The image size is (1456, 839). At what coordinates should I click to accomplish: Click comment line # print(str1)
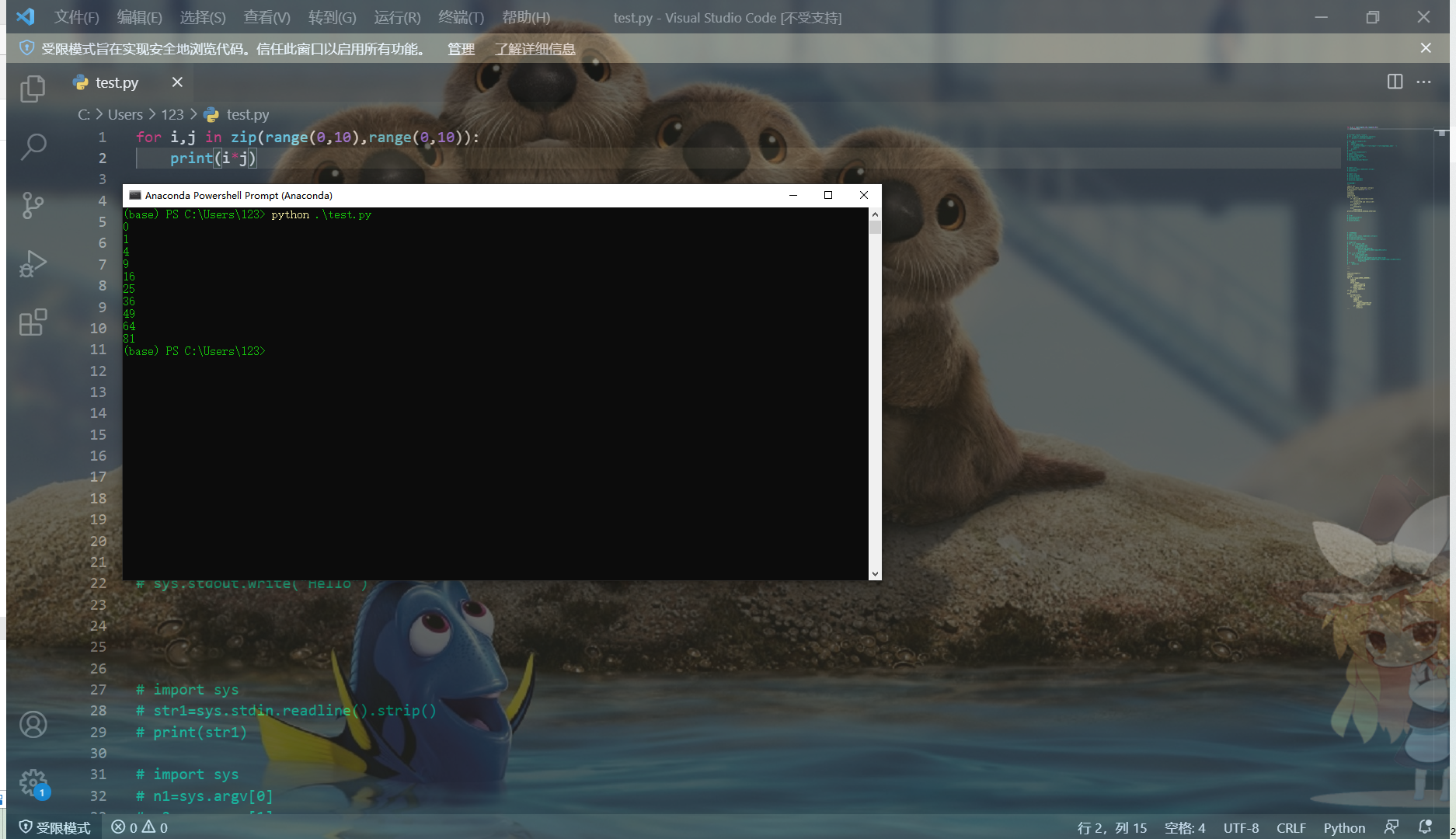tap(191, 733)
